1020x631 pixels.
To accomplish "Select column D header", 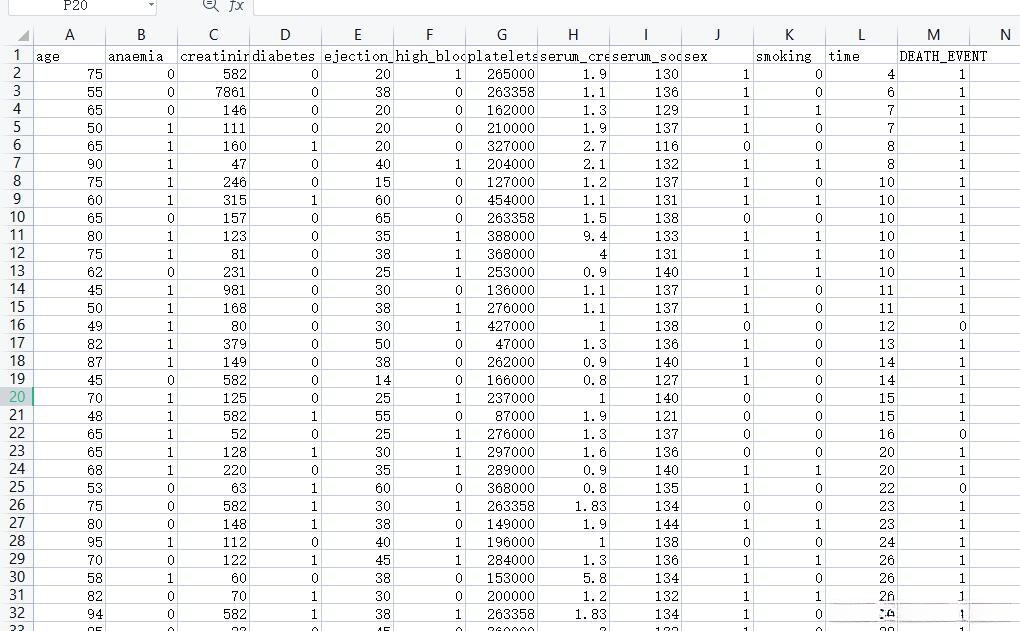I will point(286,35).
